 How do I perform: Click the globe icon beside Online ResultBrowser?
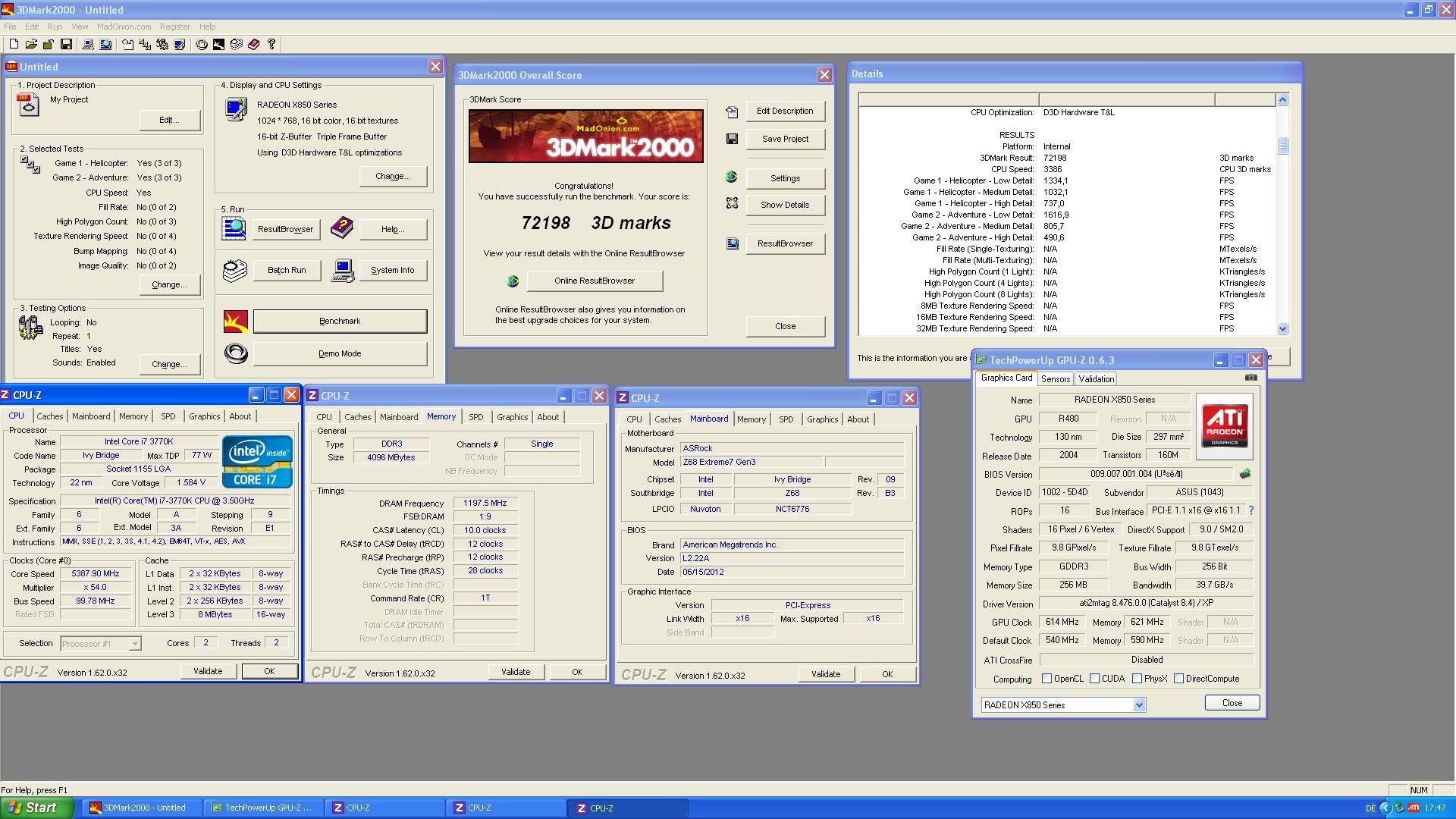(x=513, y=281)
